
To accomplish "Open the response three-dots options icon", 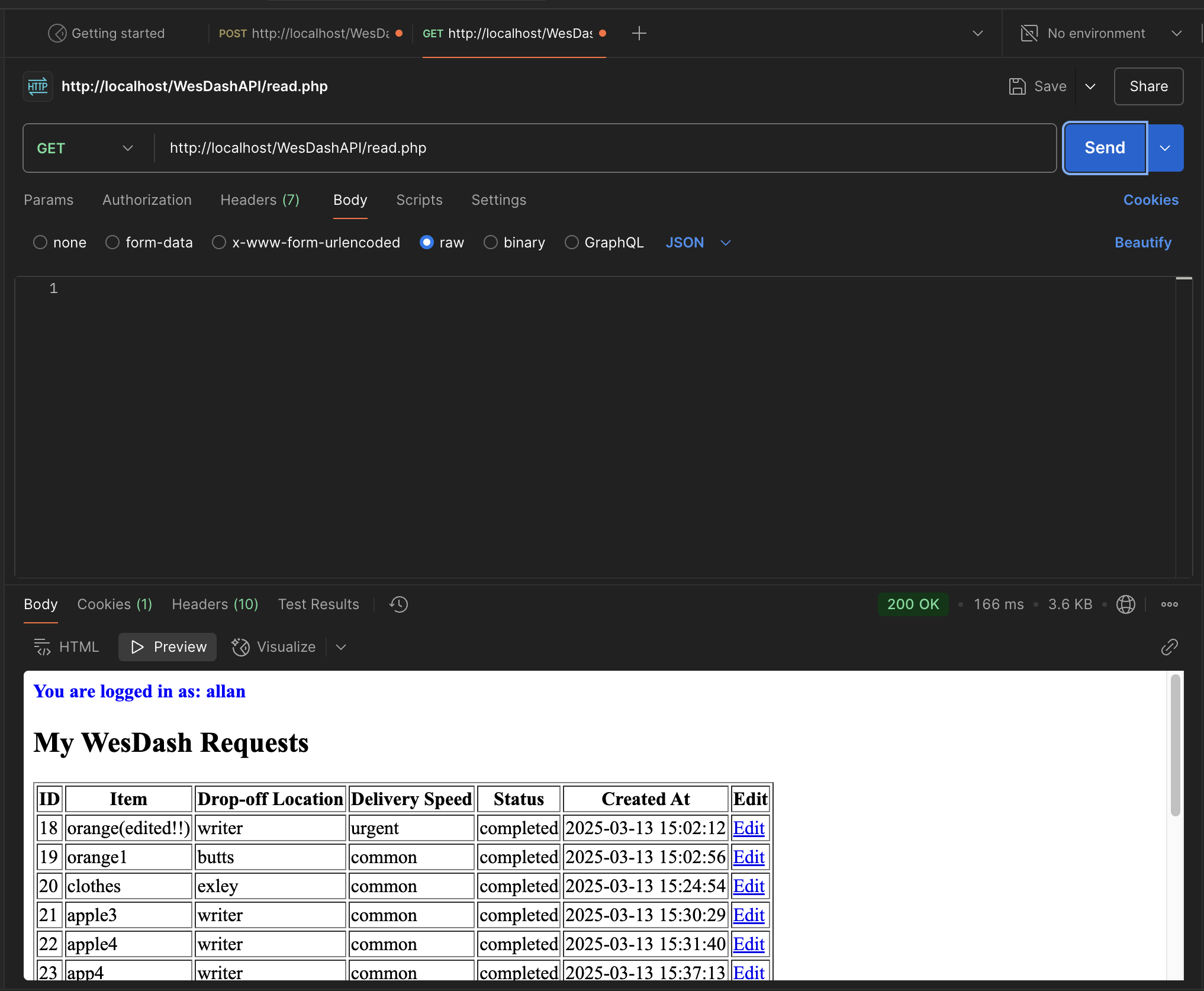I will click(x=1169, y=604).
